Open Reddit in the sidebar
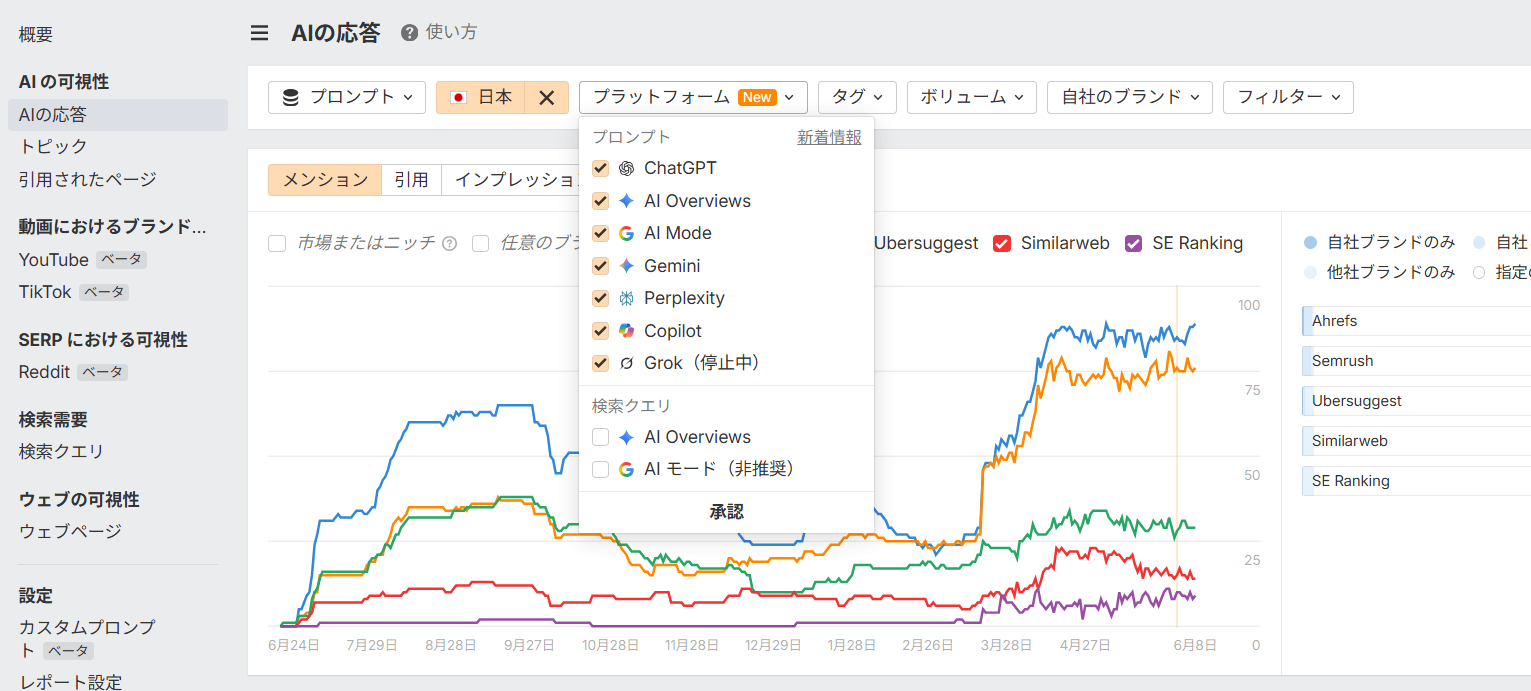Screen dimensions: 1531x691 click(x=44, y=372)
